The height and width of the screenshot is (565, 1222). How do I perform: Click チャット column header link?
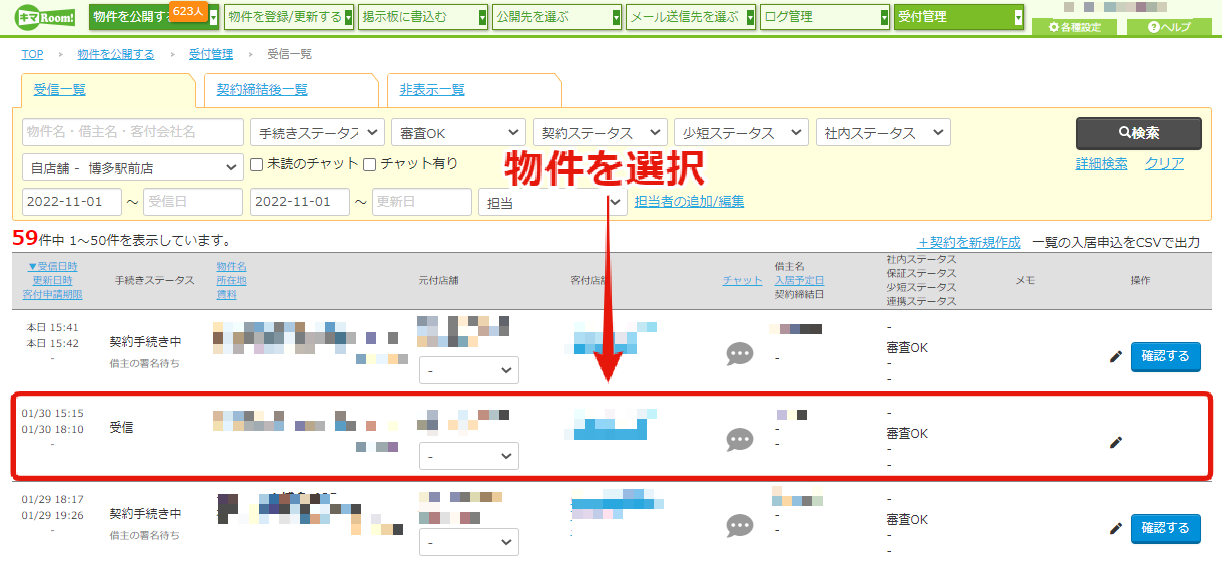click(742, 281)
